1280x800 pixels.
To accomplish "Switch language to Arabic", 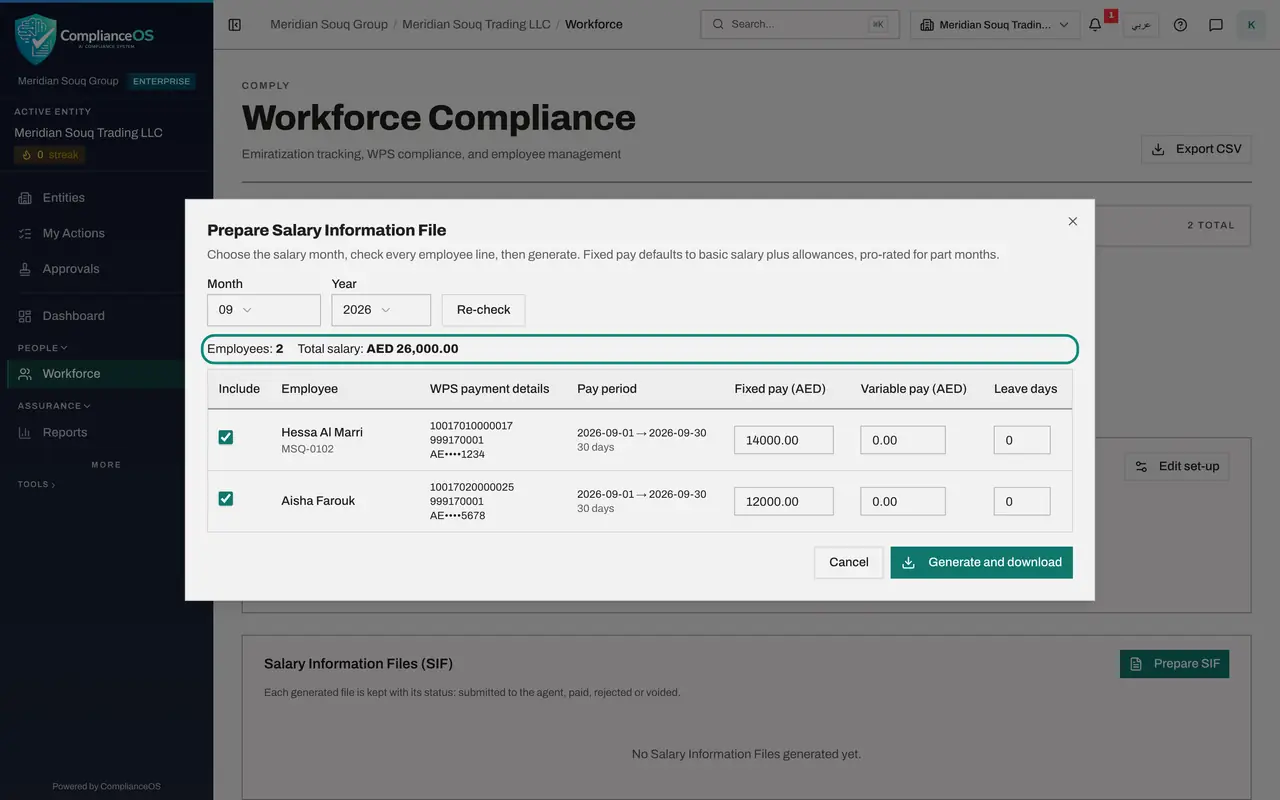I will [x=1141, y=25].
